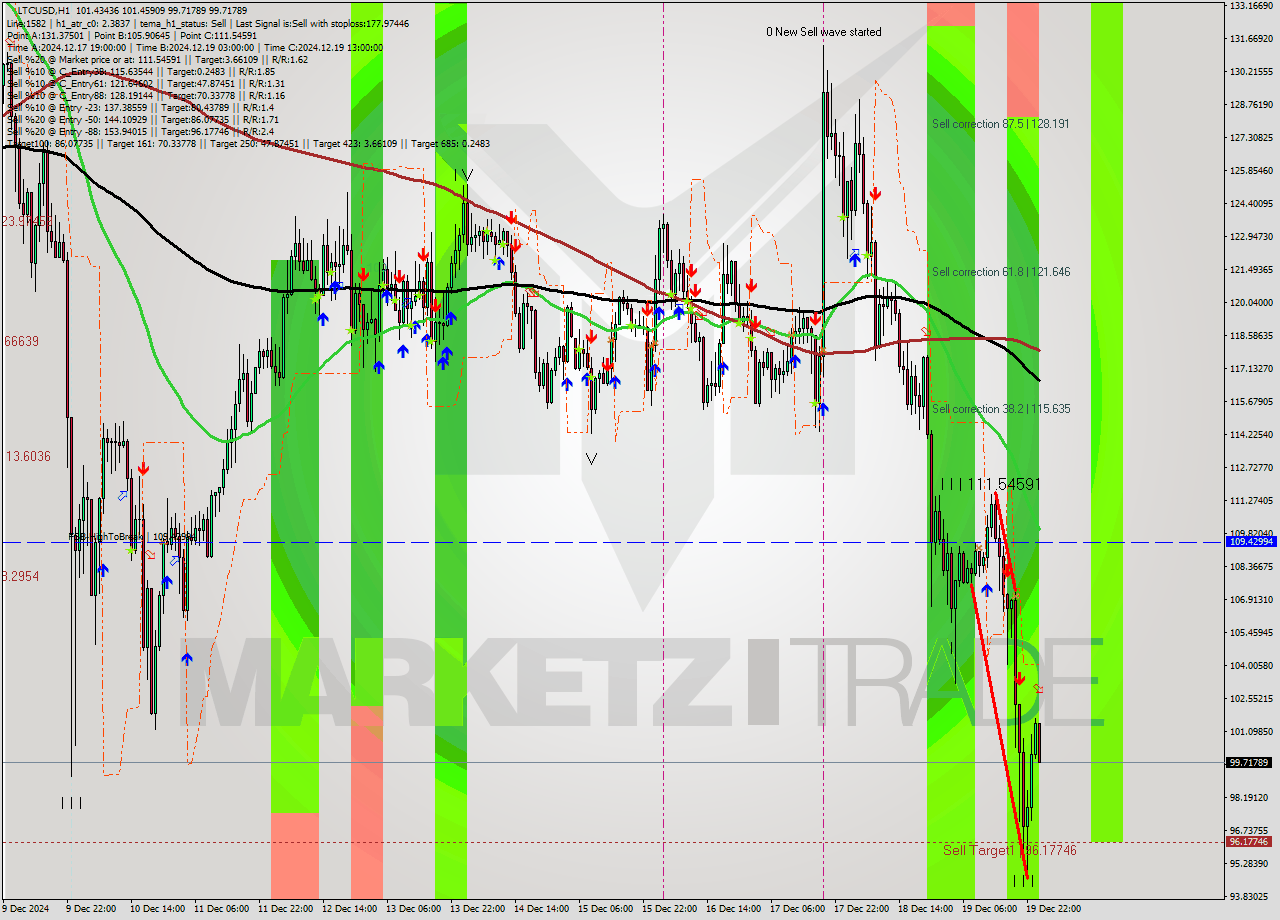
Task: Click the '19 Dec 22:00' time axis label
Action: click(x=1056, y=909)
